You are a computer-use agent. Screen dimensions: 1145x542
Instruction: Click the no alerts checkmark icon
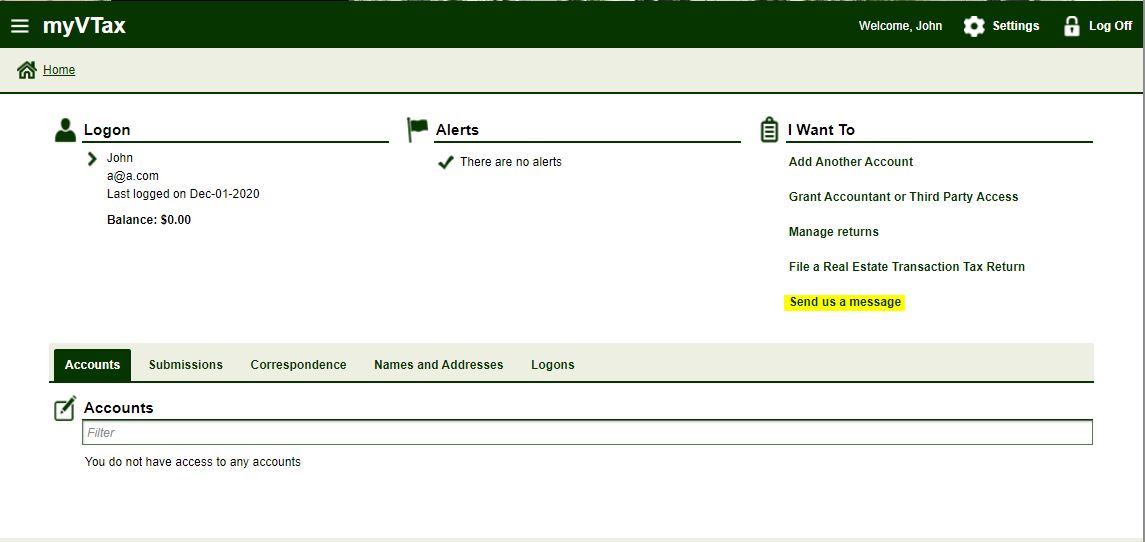(445, 162)
